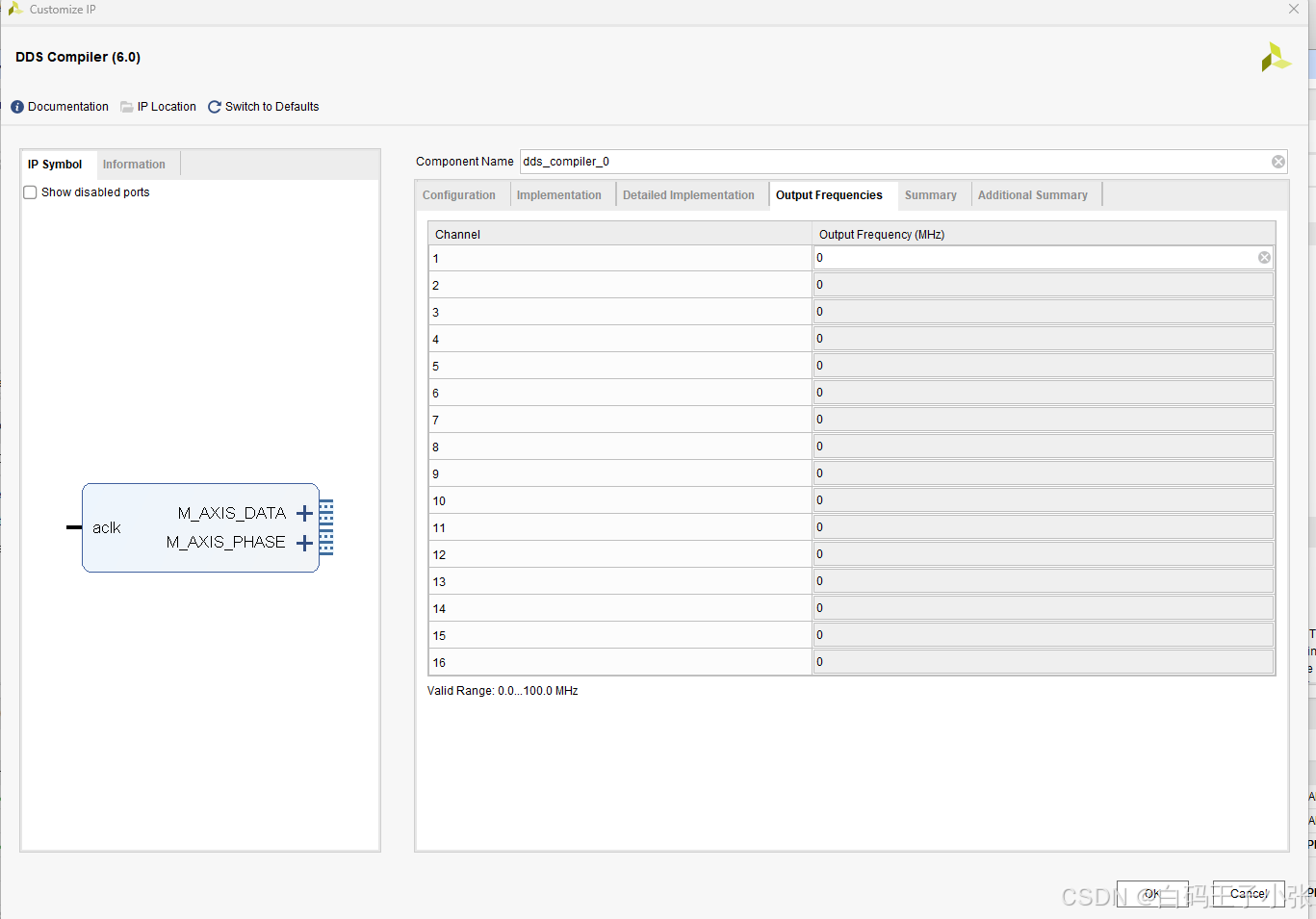Click the Customize IP title bar icon
This screenshot has width=1316, height=919.
click(15, 9)
